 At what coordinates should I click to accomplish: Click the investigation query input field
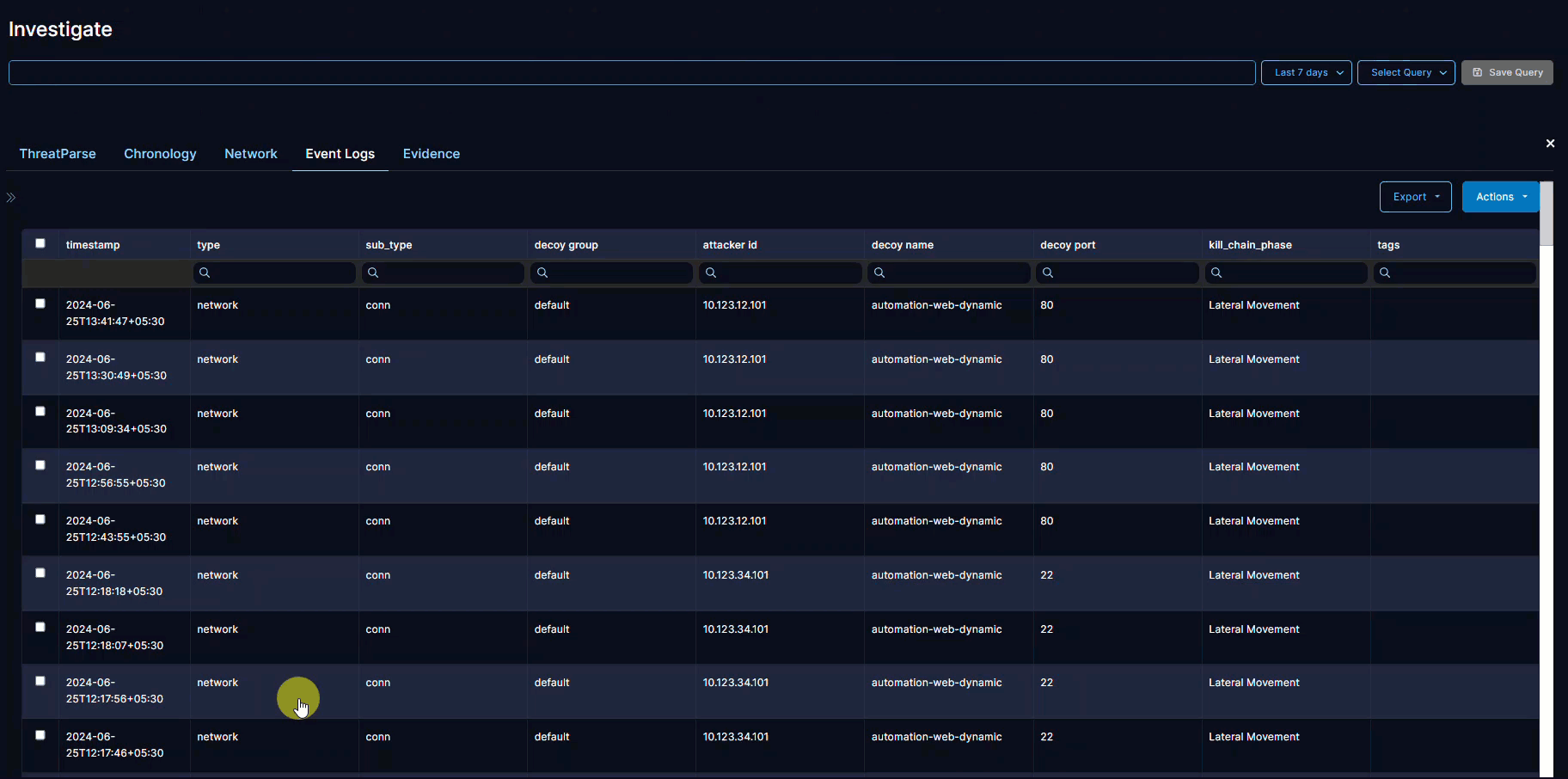[628, 72]
